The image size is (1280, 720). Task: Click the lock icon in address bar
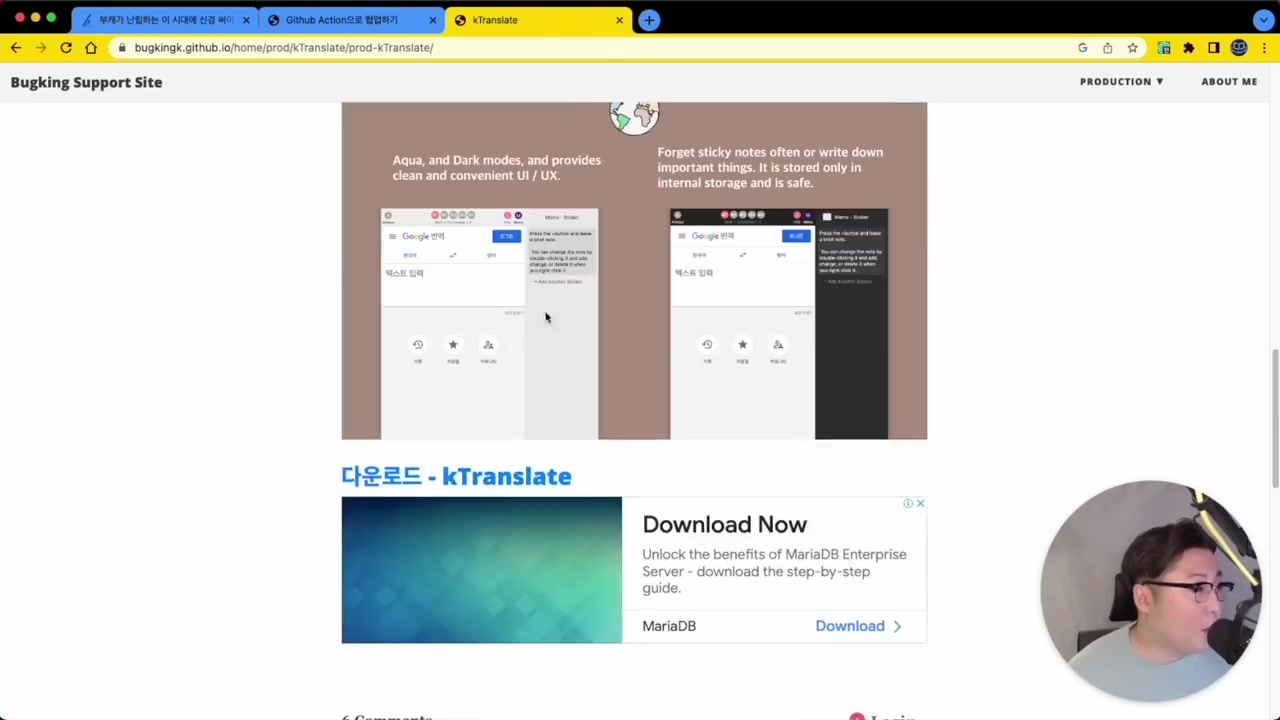coord(121,47)
